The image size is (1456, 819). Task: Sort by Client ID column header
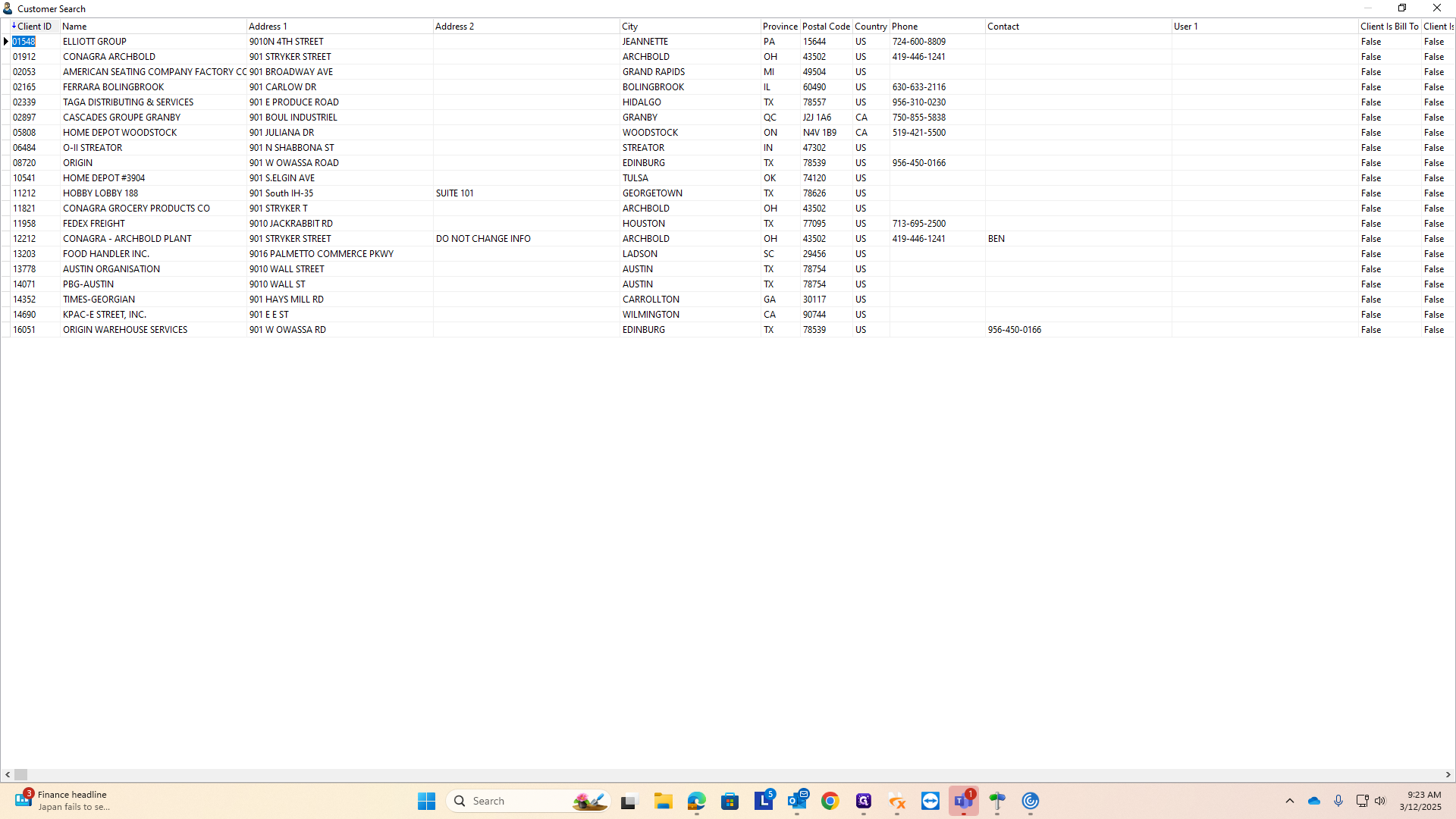click(x=34, y=26)
